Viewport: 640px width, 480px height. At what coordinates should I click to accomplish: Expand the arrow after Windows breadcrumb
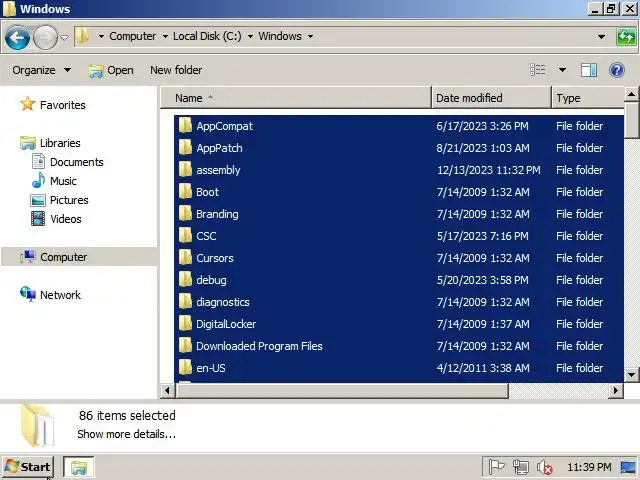click(311, 36)
